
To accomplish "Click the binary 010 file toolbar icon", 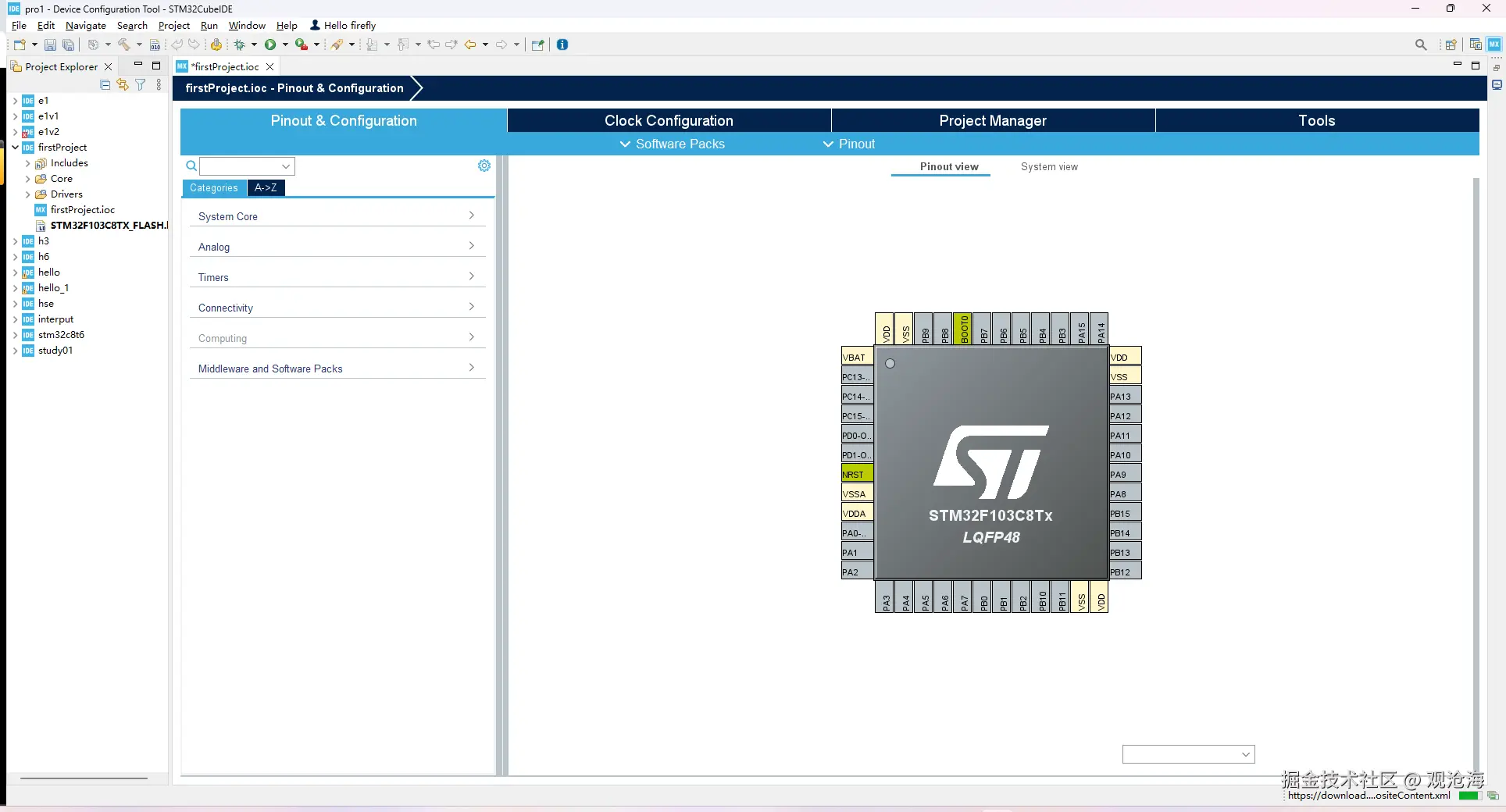I will click(155, 45).
